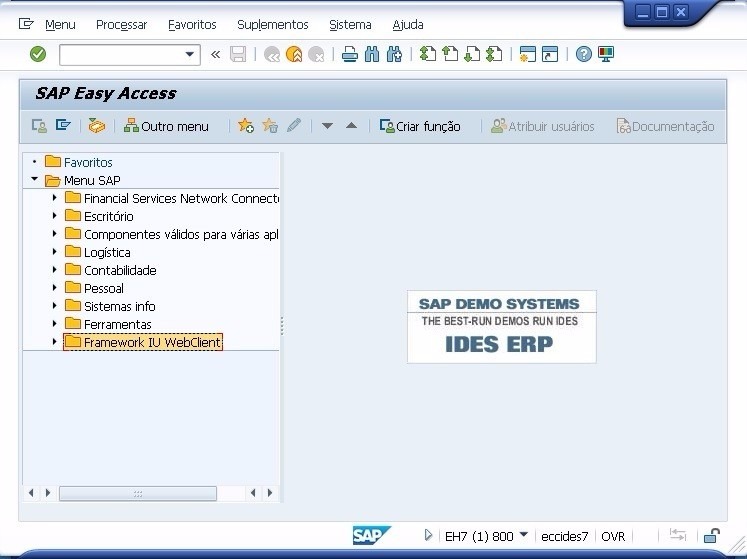Expand the Escritório folder
This screenshot has height=559, width=747.
coord(54,215)
